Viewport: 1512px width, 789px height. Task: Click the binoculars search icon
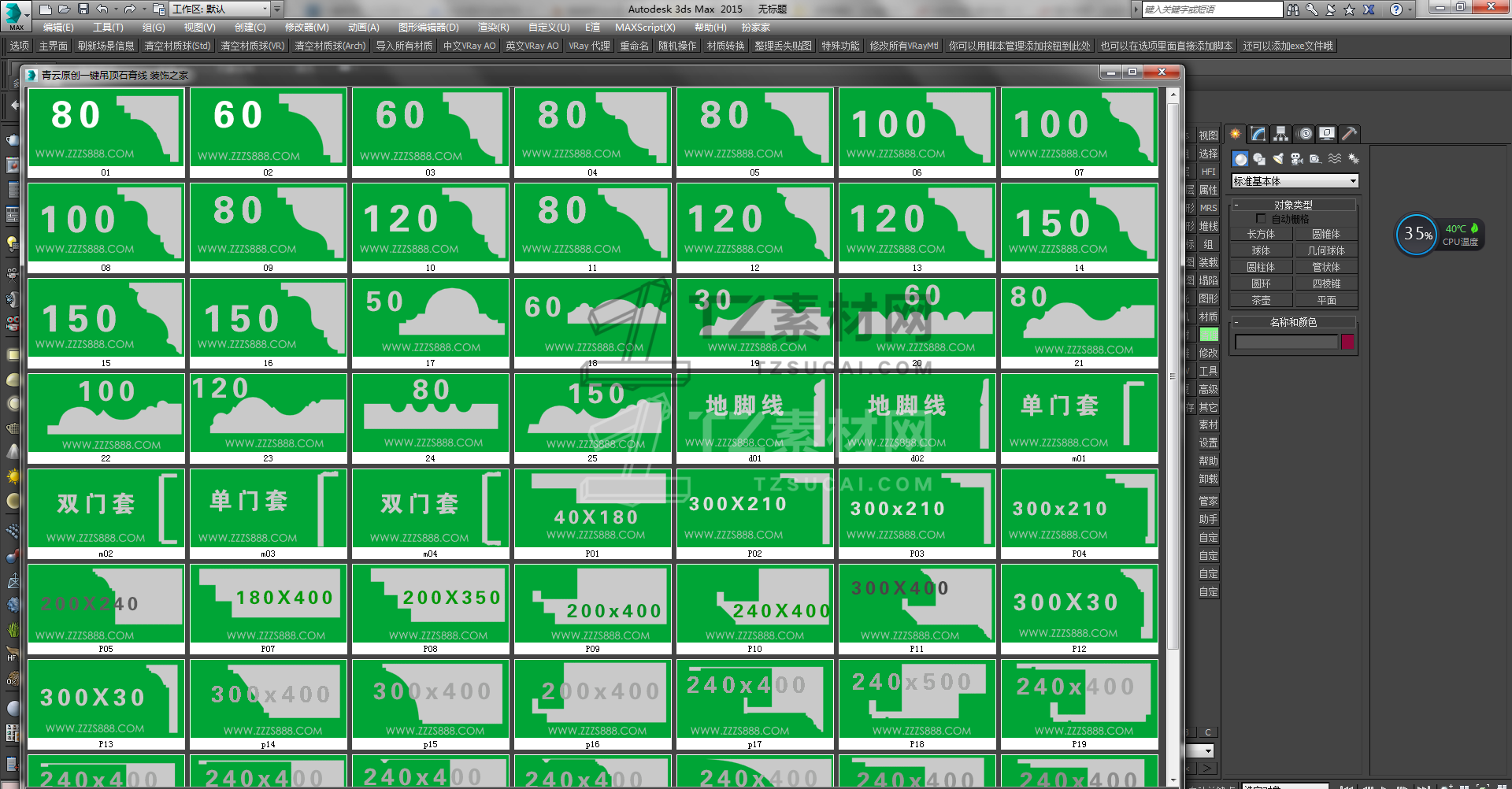[1293, 9]
